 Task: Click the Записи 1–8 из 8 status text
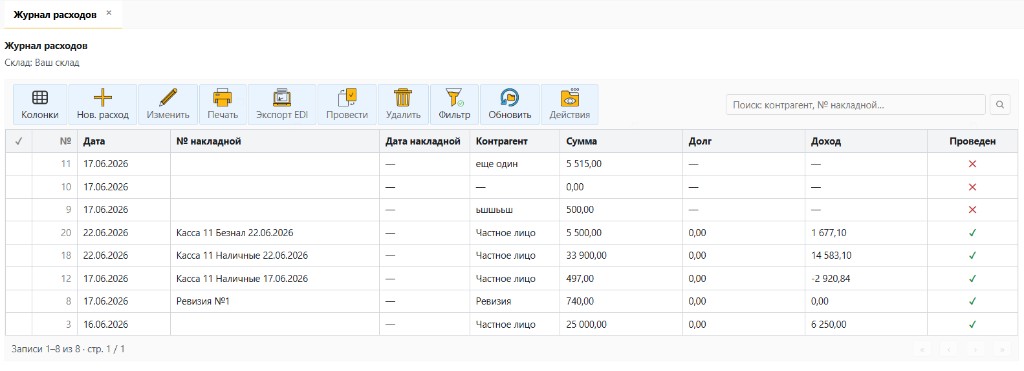68,349
